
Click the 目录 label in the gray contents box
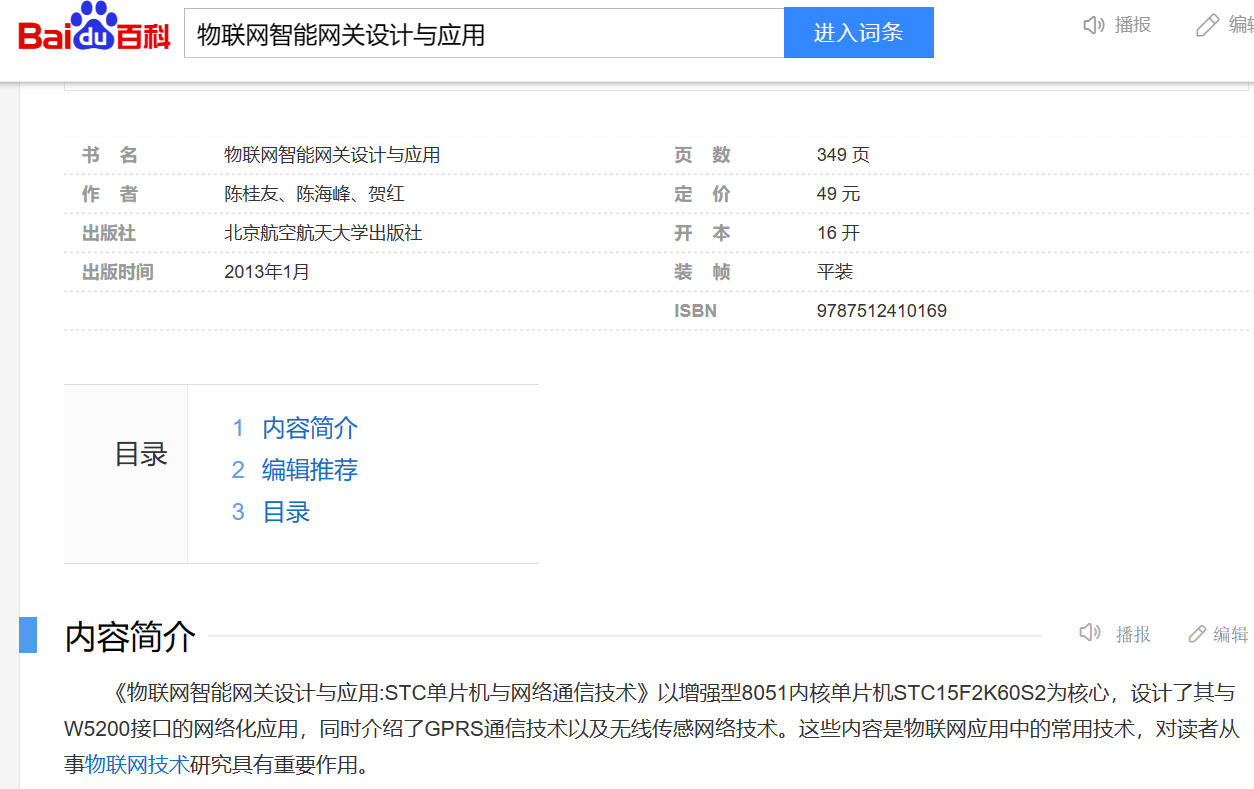(x=141, y=454)
